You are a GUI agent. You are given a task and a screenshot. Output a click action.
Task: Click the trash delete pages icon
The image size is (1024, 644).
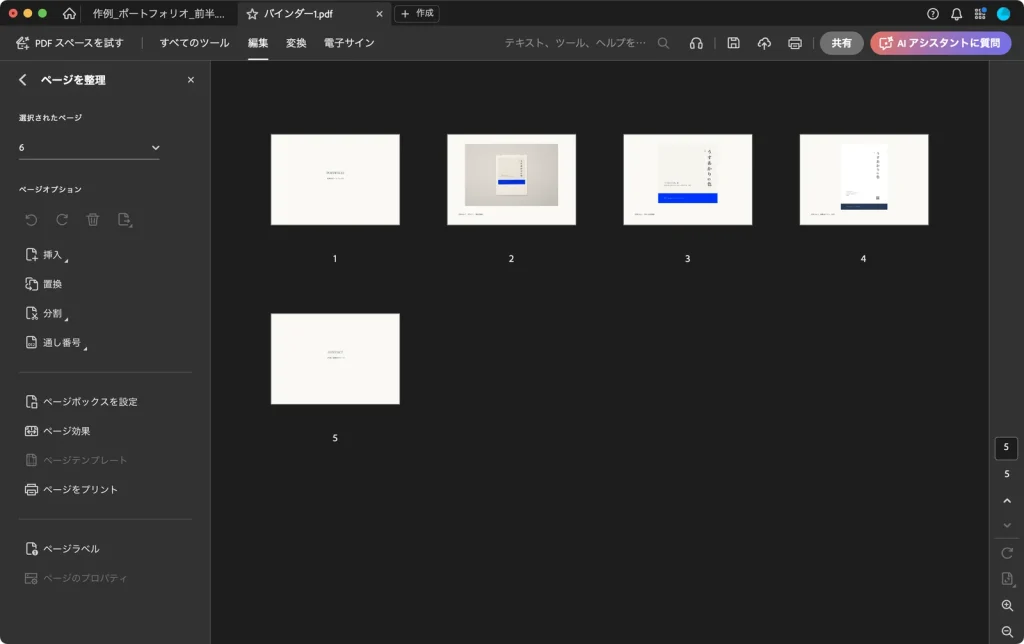93,219
